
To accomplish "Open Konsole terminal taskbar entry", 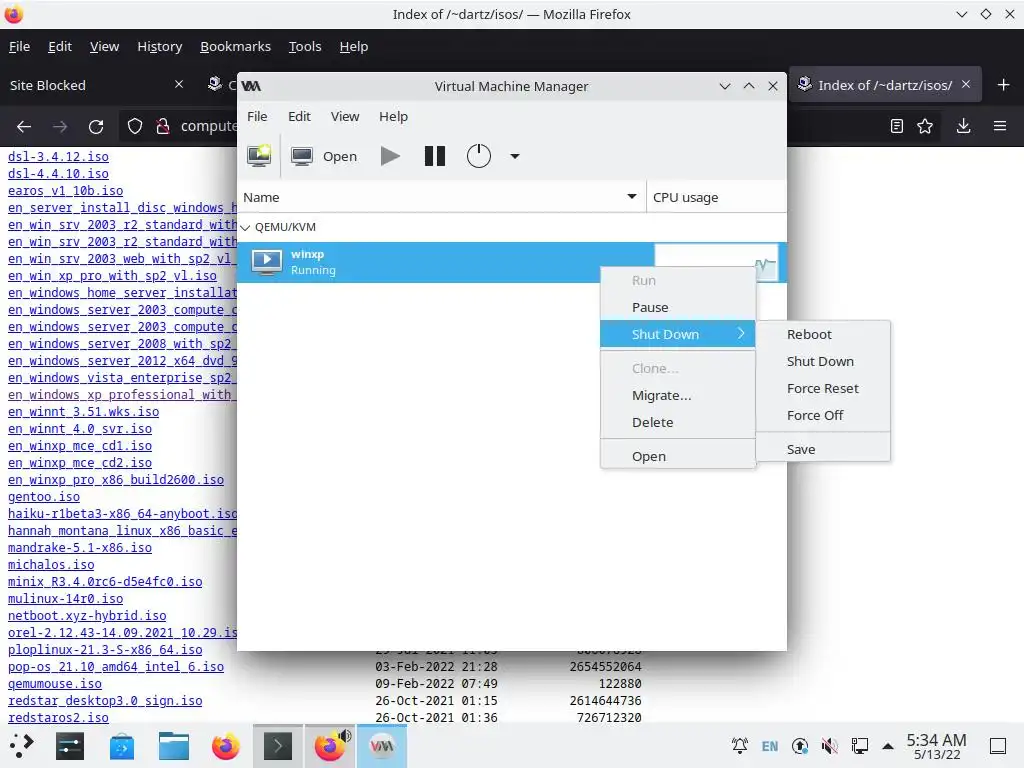I will click(x=278, y=745).
